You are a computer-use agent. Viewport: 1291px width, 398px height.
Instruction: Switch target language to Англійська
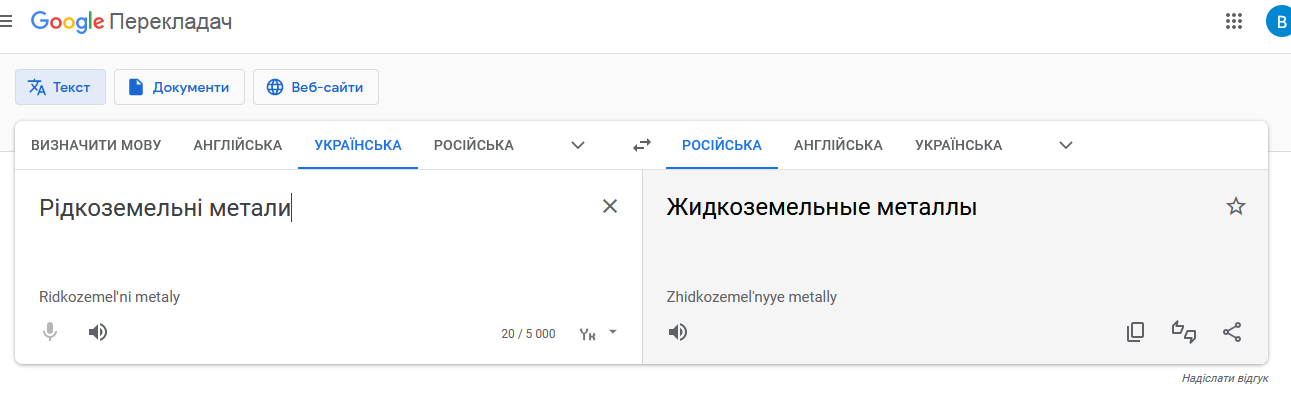click(x=838, y=145)
